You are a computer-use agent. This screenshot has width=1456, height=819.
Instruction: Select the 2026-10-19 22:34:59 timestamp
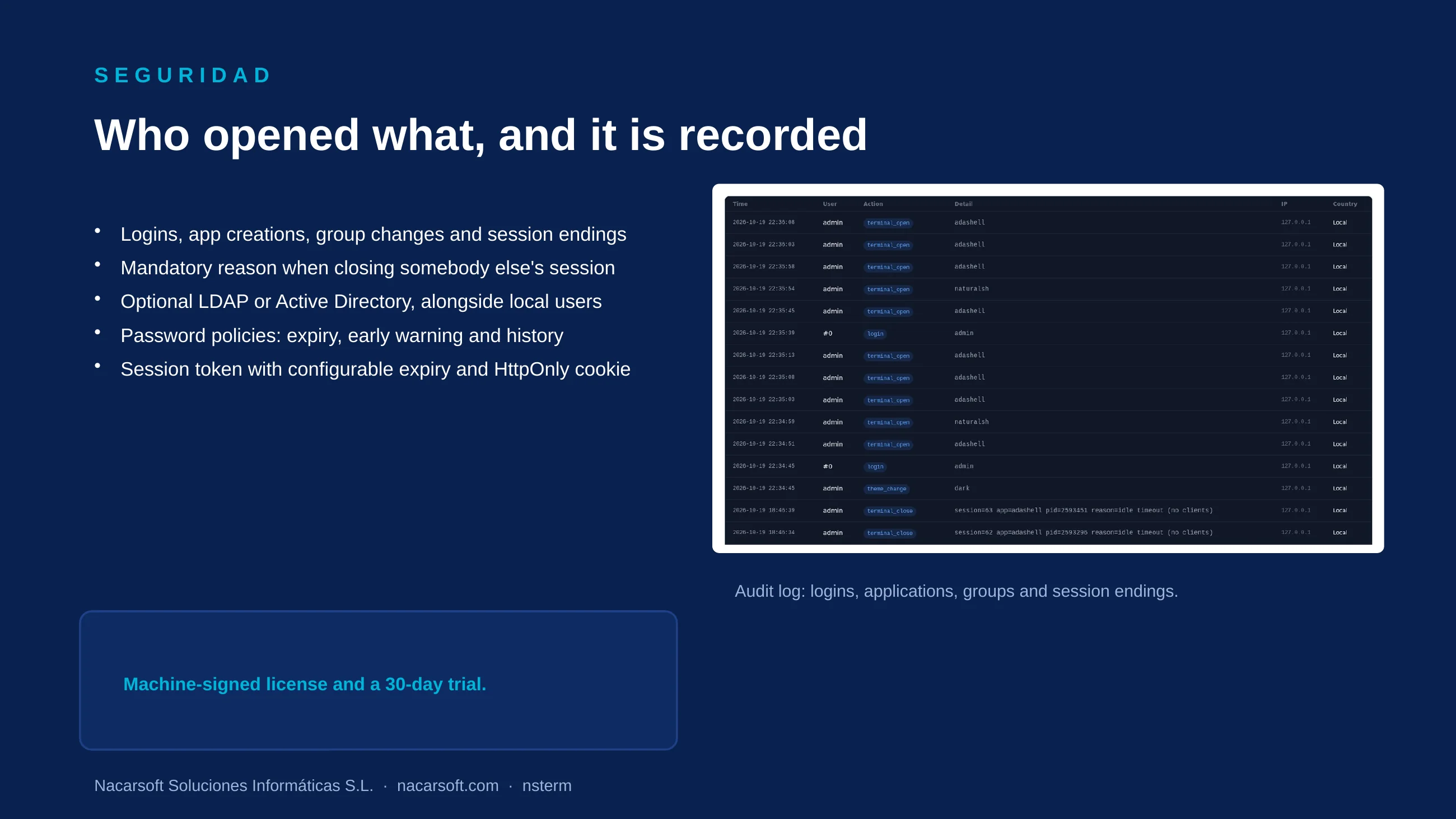764,422
